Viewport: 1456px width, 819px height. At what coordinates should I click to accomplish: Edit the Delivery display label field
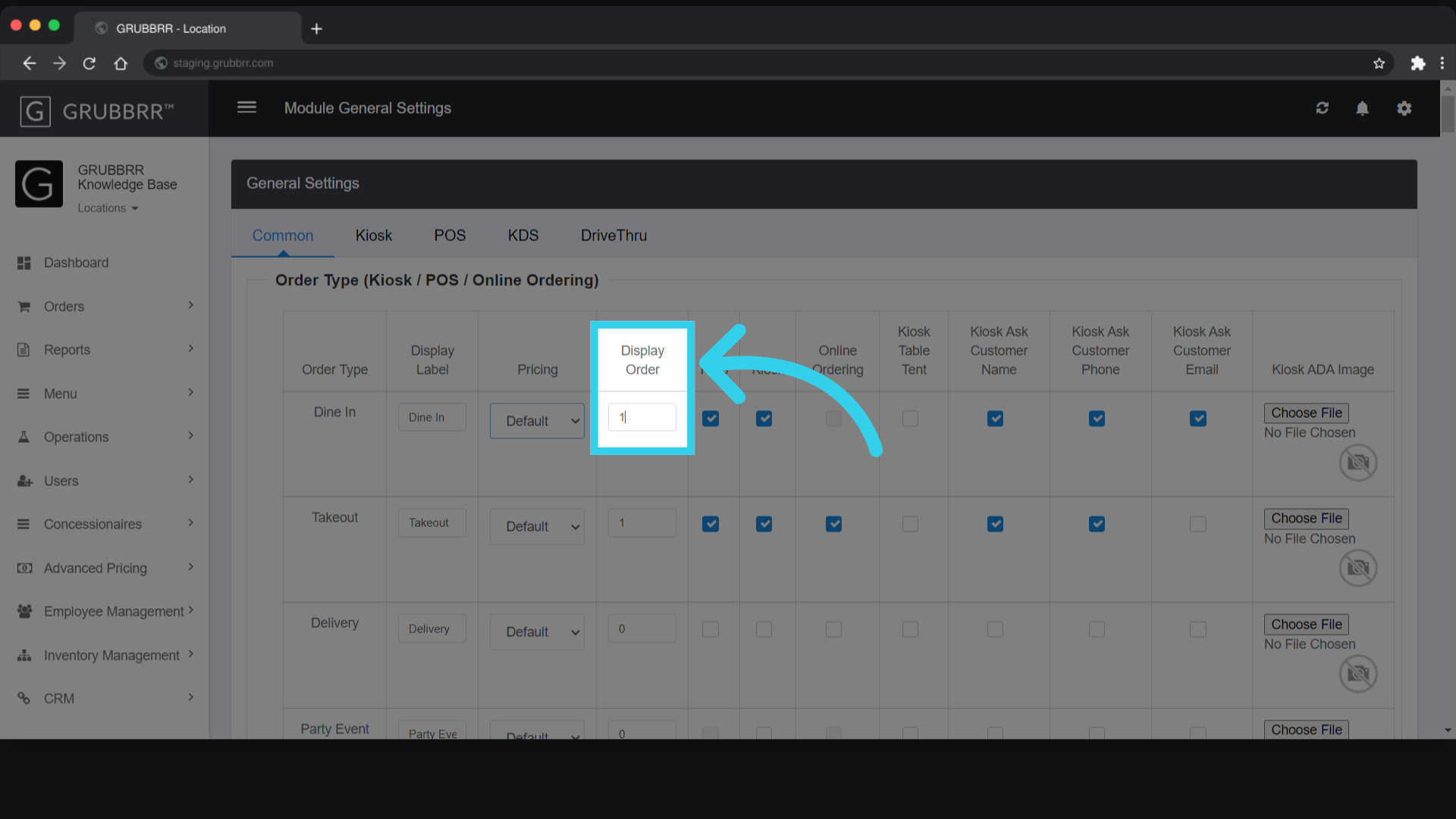click(x=432, y=629)
